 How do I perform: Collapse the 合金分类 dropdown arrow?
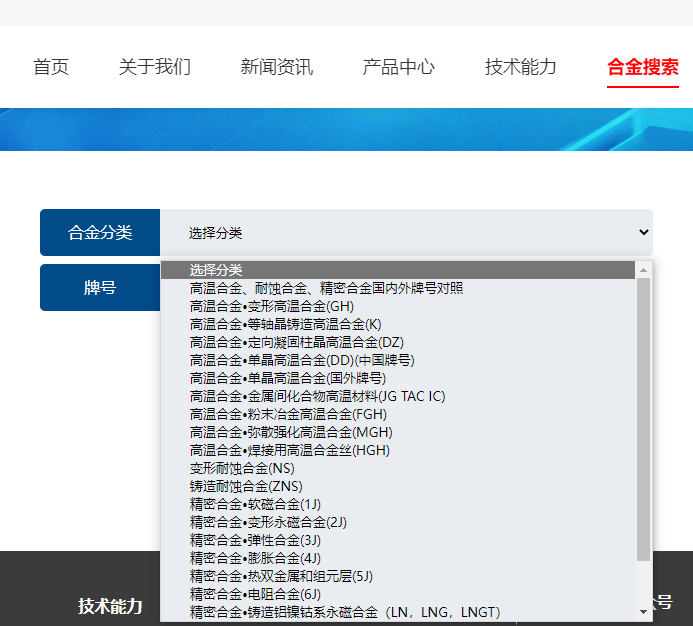[x=643, y=232]
